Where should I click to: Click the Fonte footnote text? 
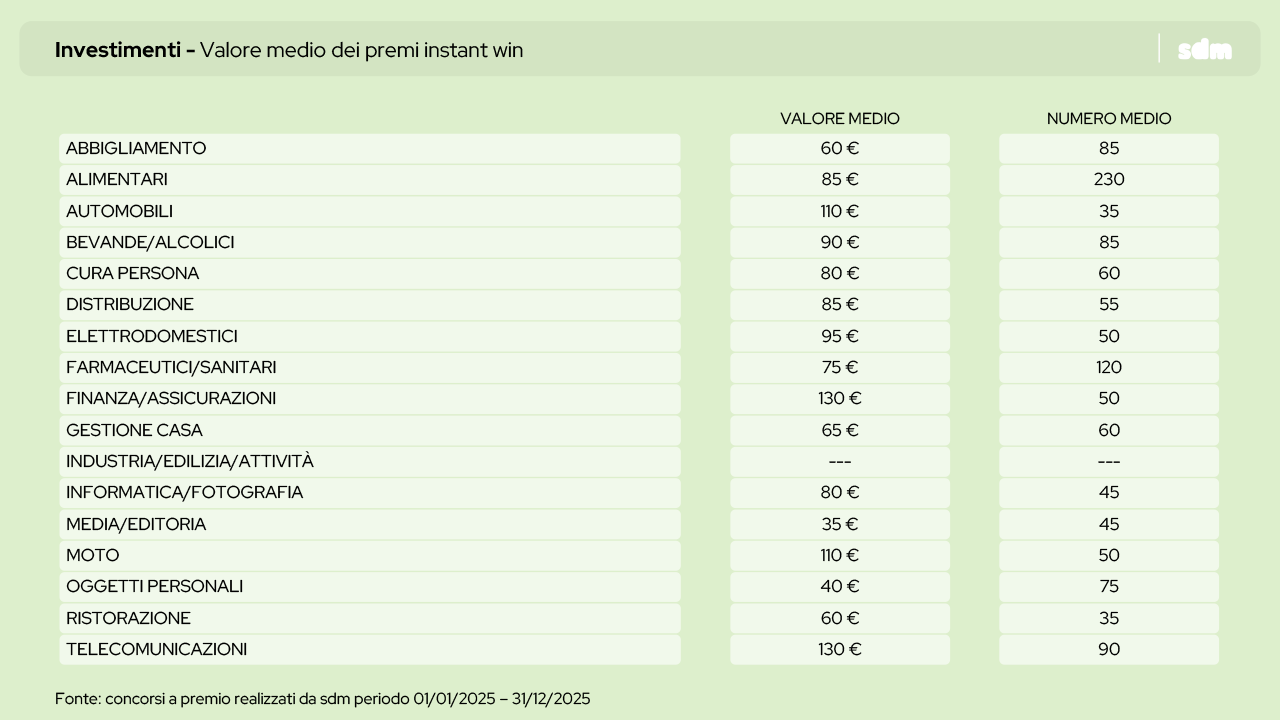pos(322,698)
